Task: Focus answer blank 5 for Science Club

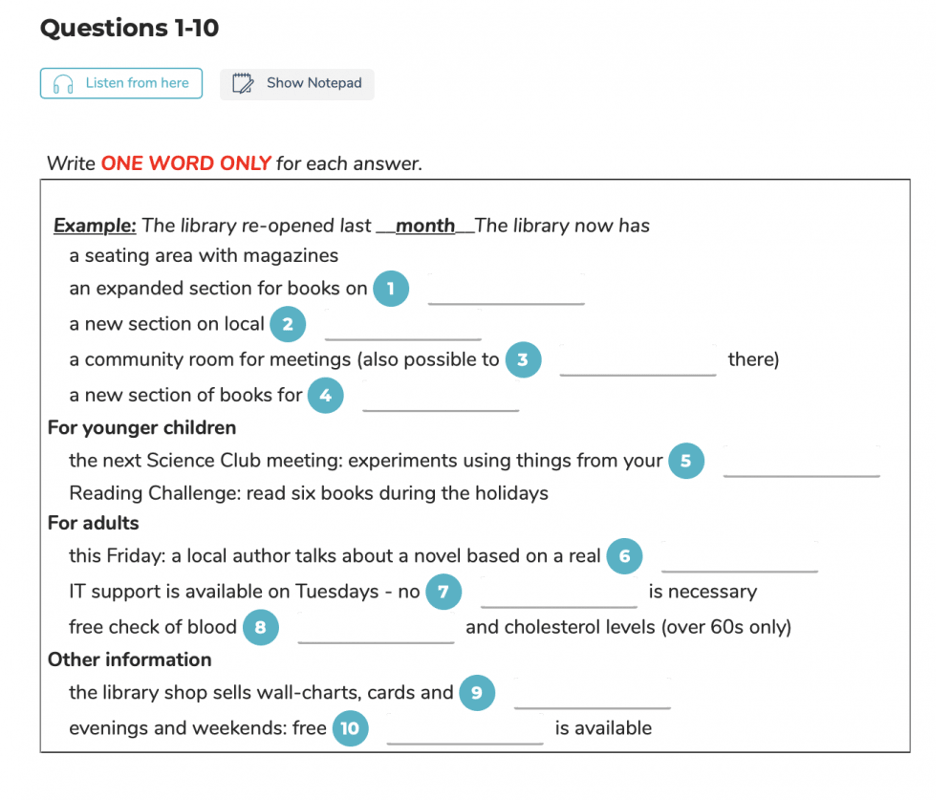Action: pyautogui.click(x=801, y=461)
